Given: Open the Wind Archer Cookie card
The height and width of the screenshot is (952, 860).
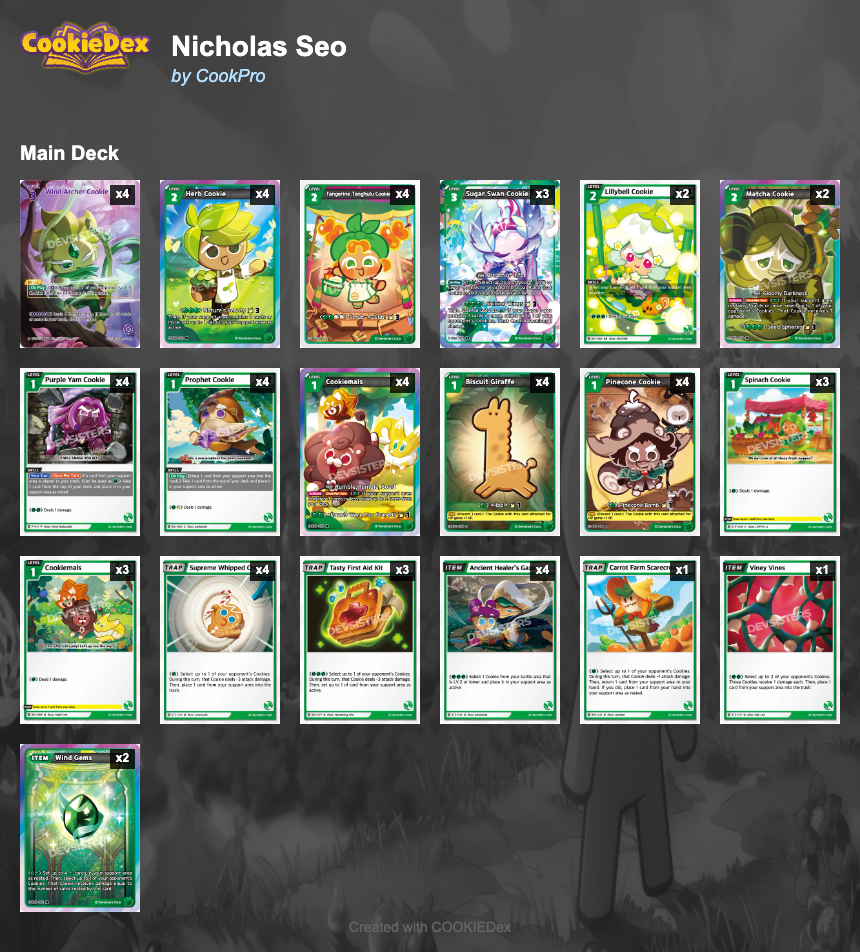Looking at the screenshot, I should (80, 264).
